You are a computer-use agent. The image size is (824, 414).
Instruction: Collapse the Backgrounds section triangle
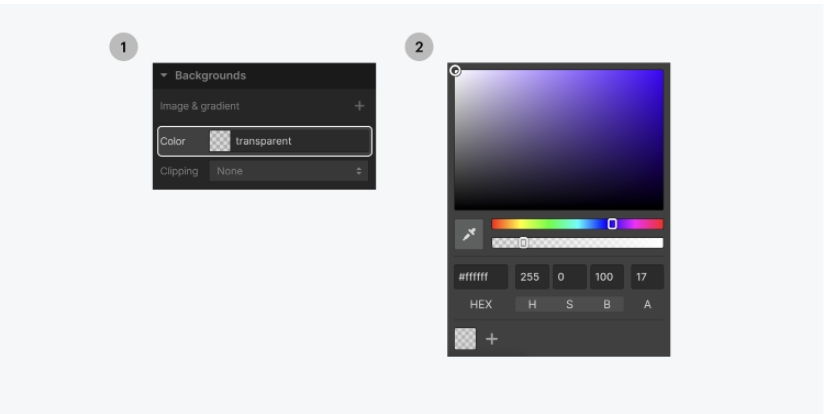164,76
